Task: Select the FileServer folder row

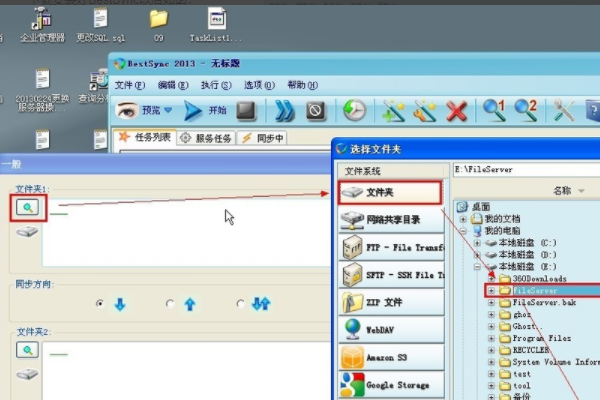Action: click(542, 291)
